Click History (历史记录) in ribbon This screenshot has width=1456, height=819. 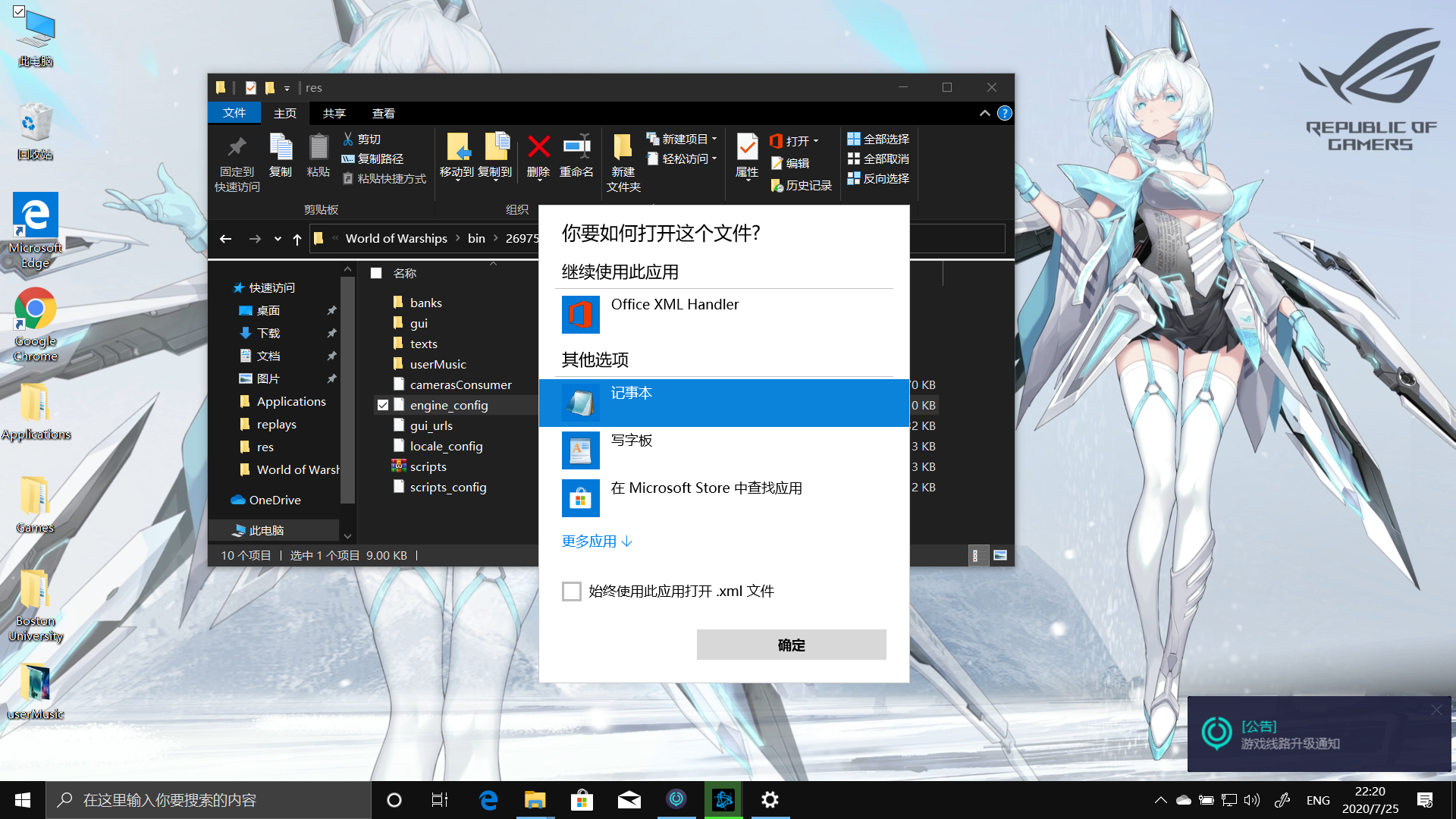[x=802, y=185]
